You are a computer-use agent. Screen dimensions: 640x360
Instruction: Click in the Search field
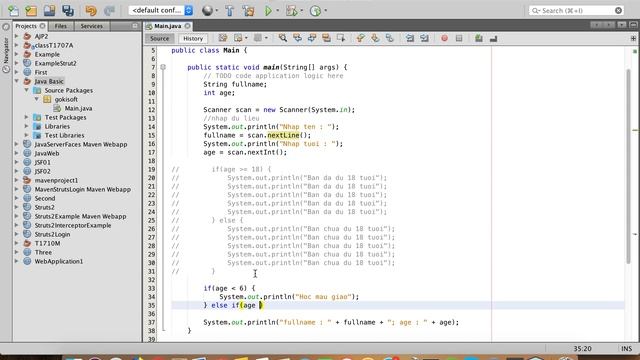click(x=576, y=11)
